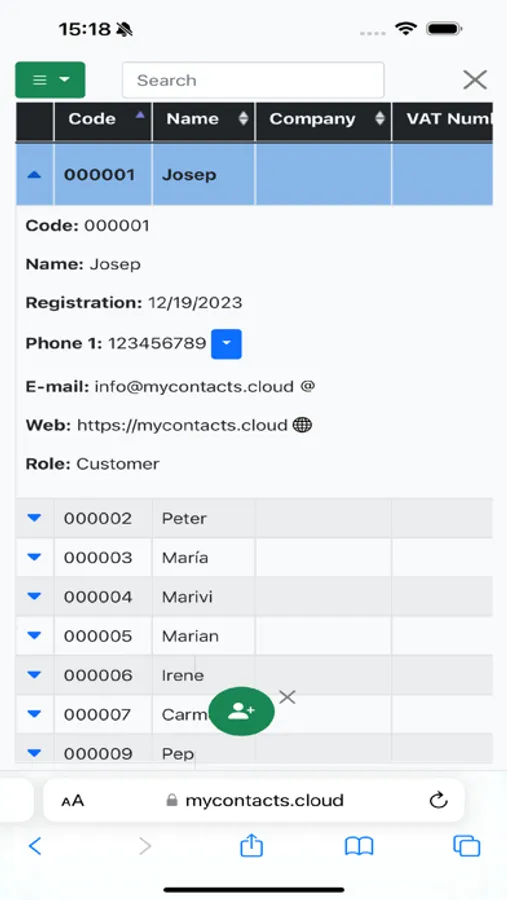Expand the María row
Image resolution: width=507 pixels, height=900 pixels.
(x=34, y=557)
